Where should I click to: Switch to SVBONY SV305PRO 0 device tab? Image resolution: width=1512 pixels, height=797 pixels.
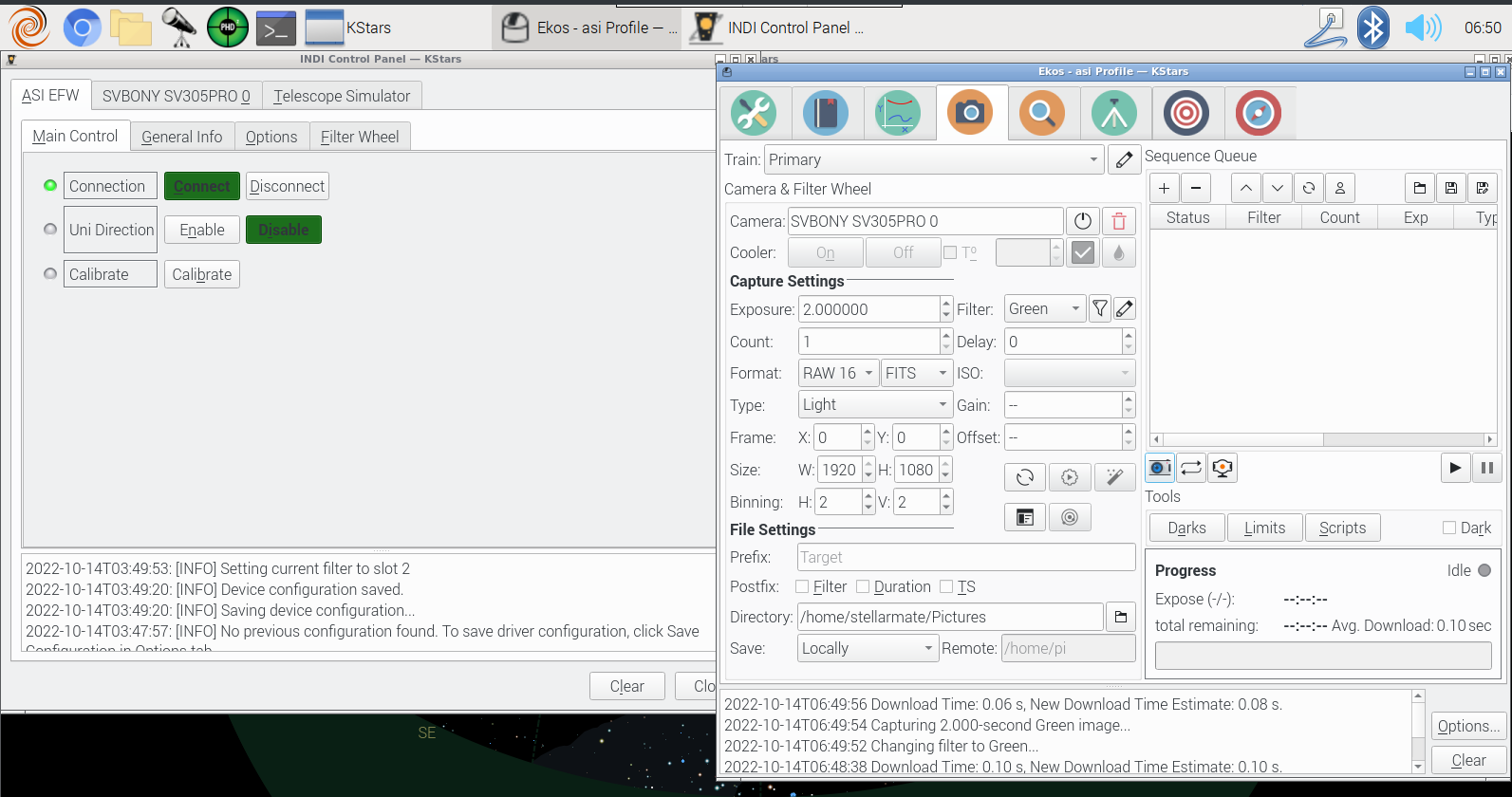[177, 96]
